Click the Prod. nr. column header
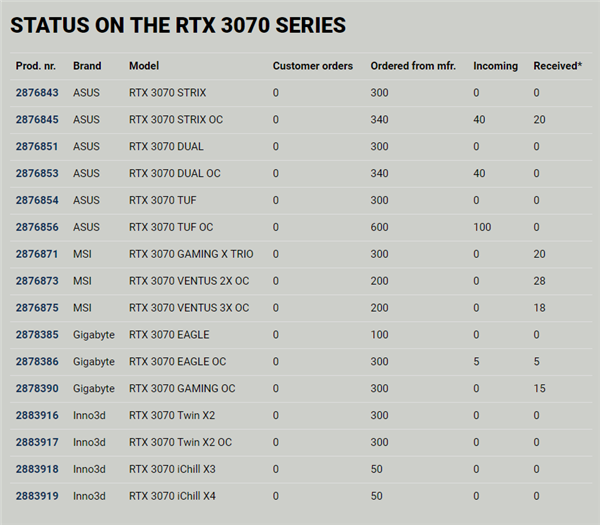 36,66
